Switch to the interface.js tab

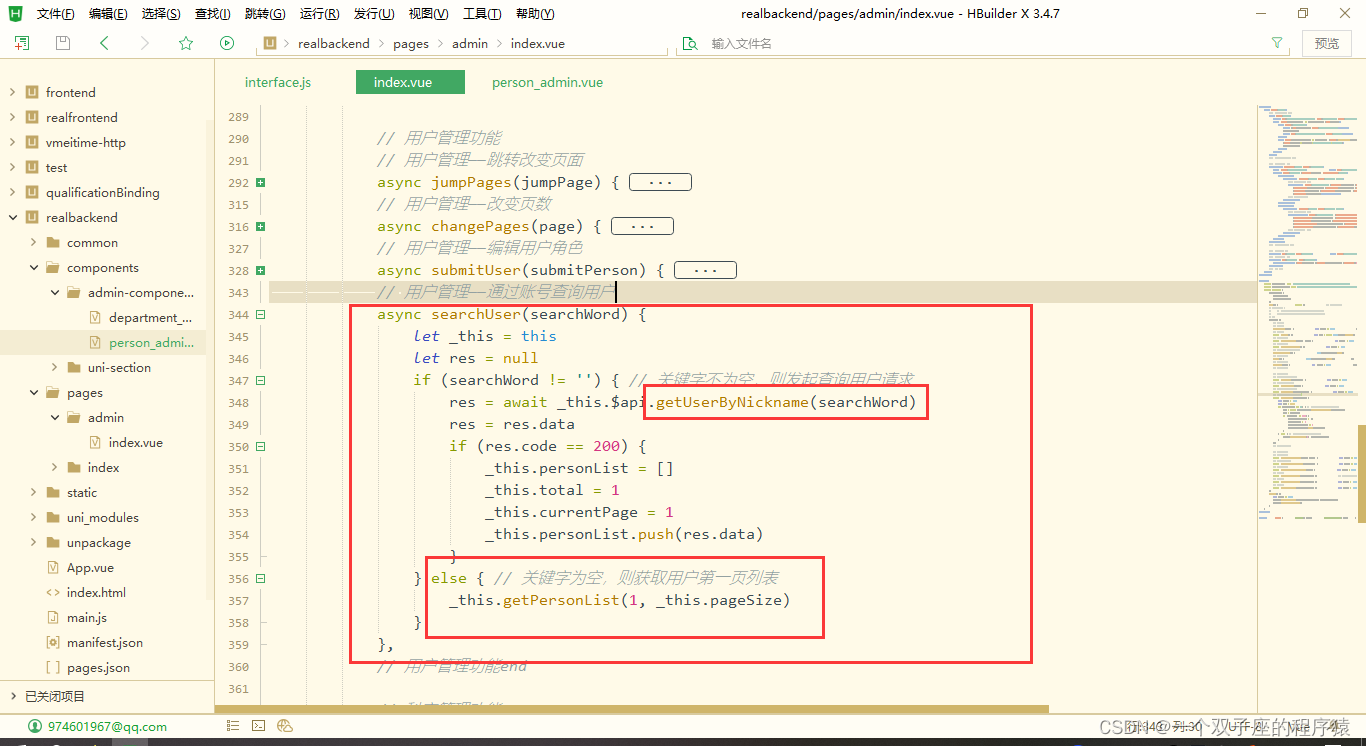pos(278,82)
